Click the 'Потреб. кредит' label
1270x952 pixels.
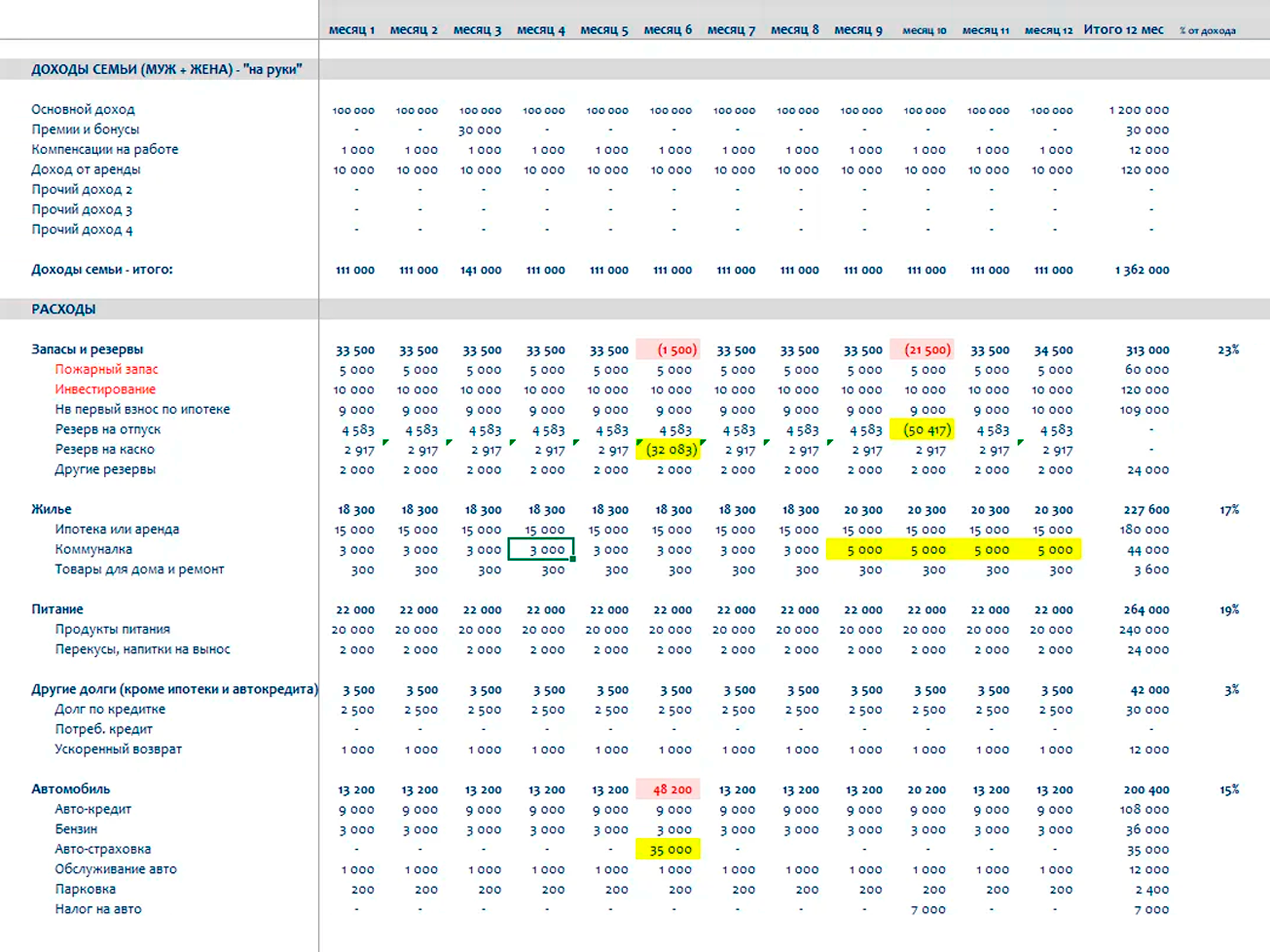coord(104,729)
